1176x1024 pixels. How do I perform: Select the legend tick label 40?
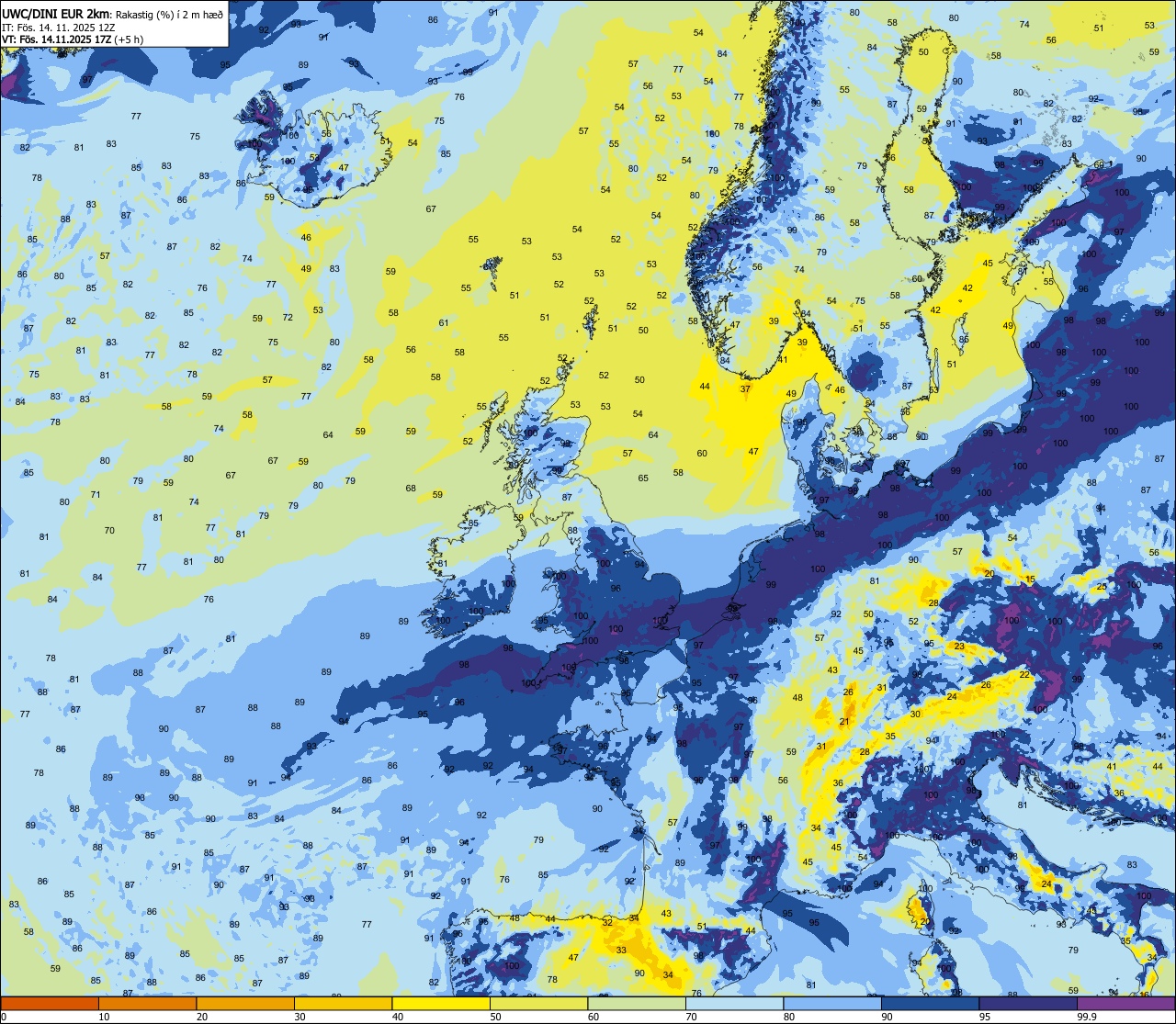click(x=398, y=1017)
